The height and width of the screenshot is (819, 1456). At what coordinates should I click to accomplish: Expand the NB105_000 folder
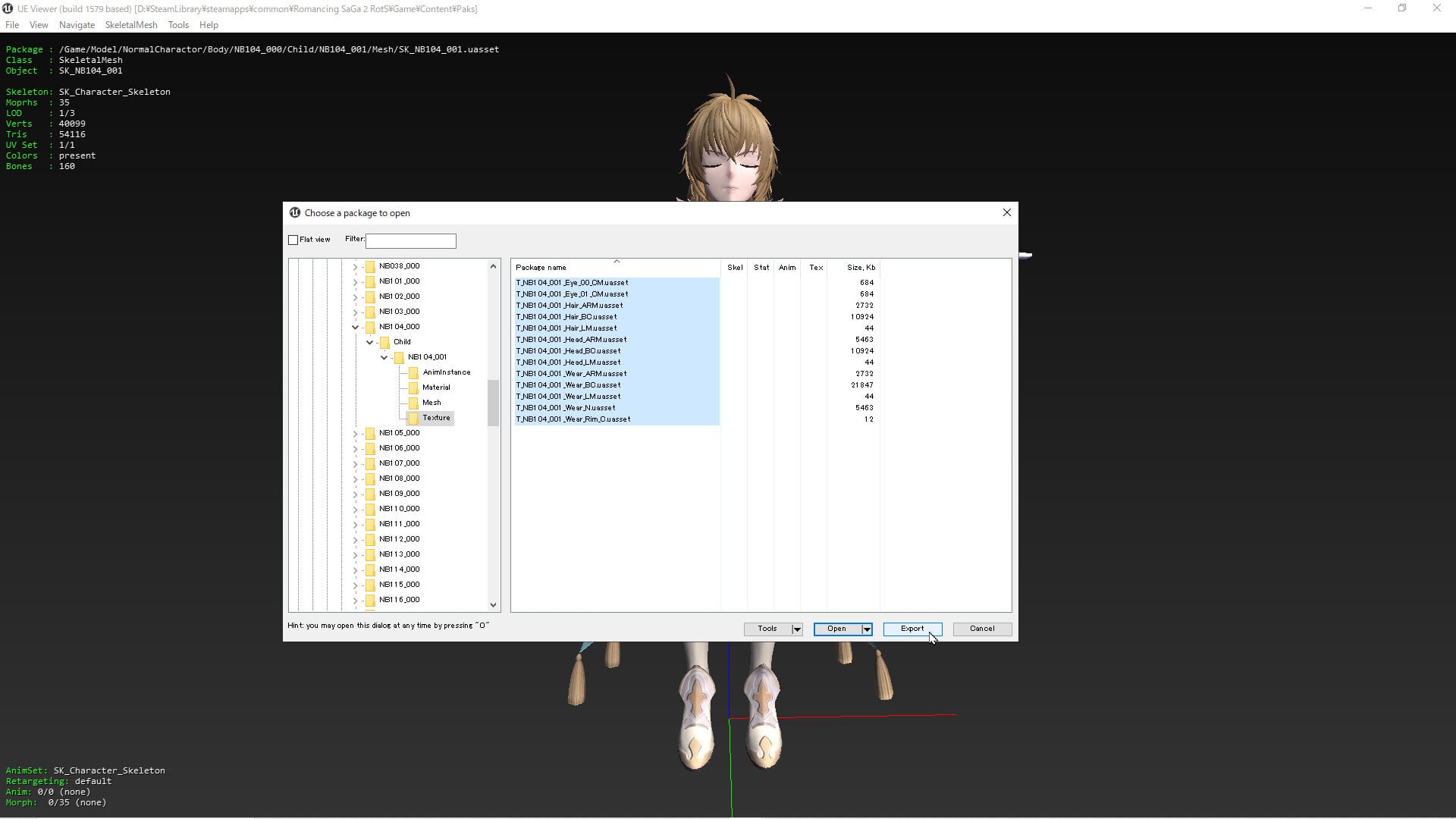click(355, 433)
